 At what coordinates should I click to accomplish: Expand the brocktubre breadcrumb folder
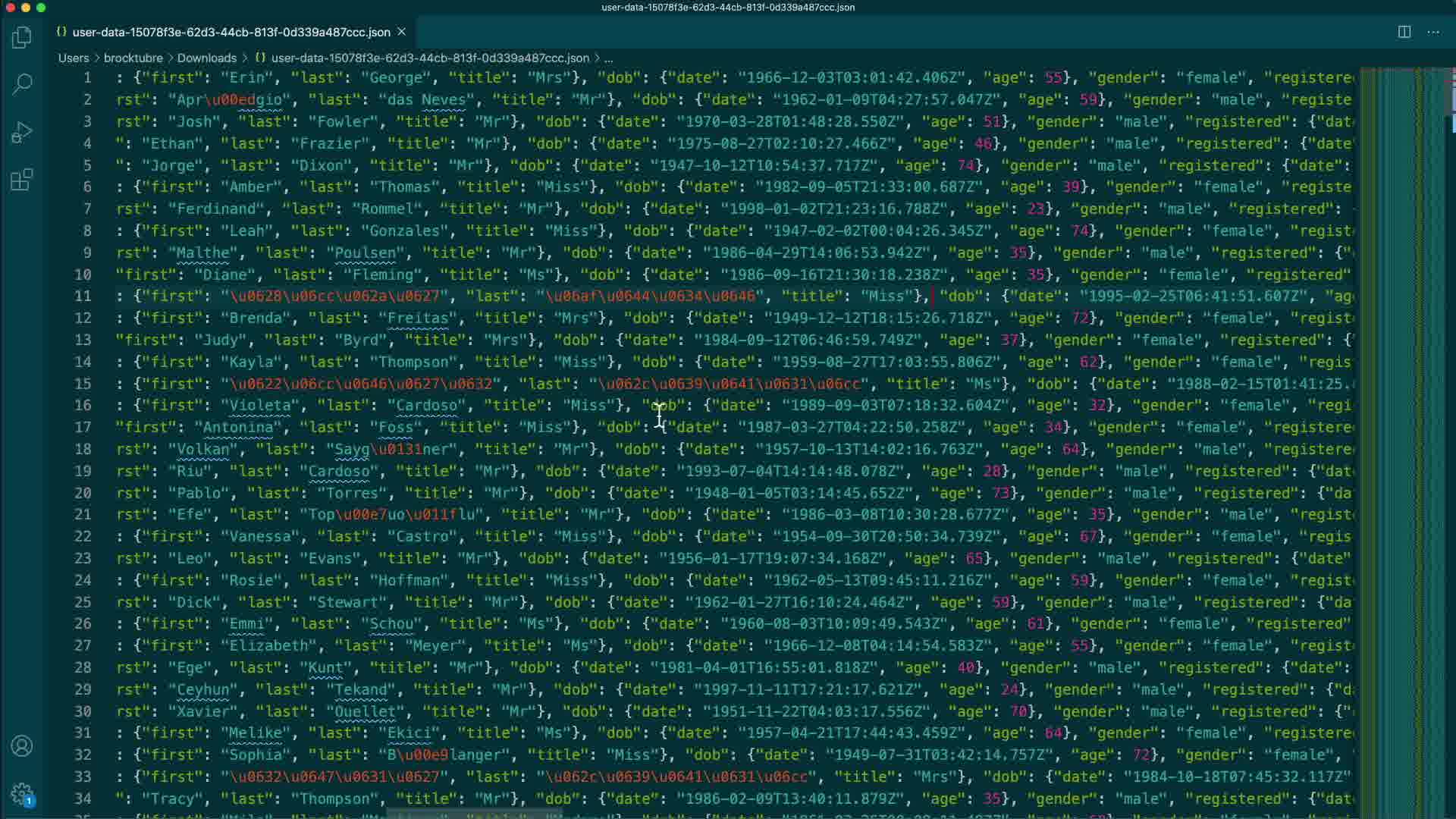pos(133,58)
